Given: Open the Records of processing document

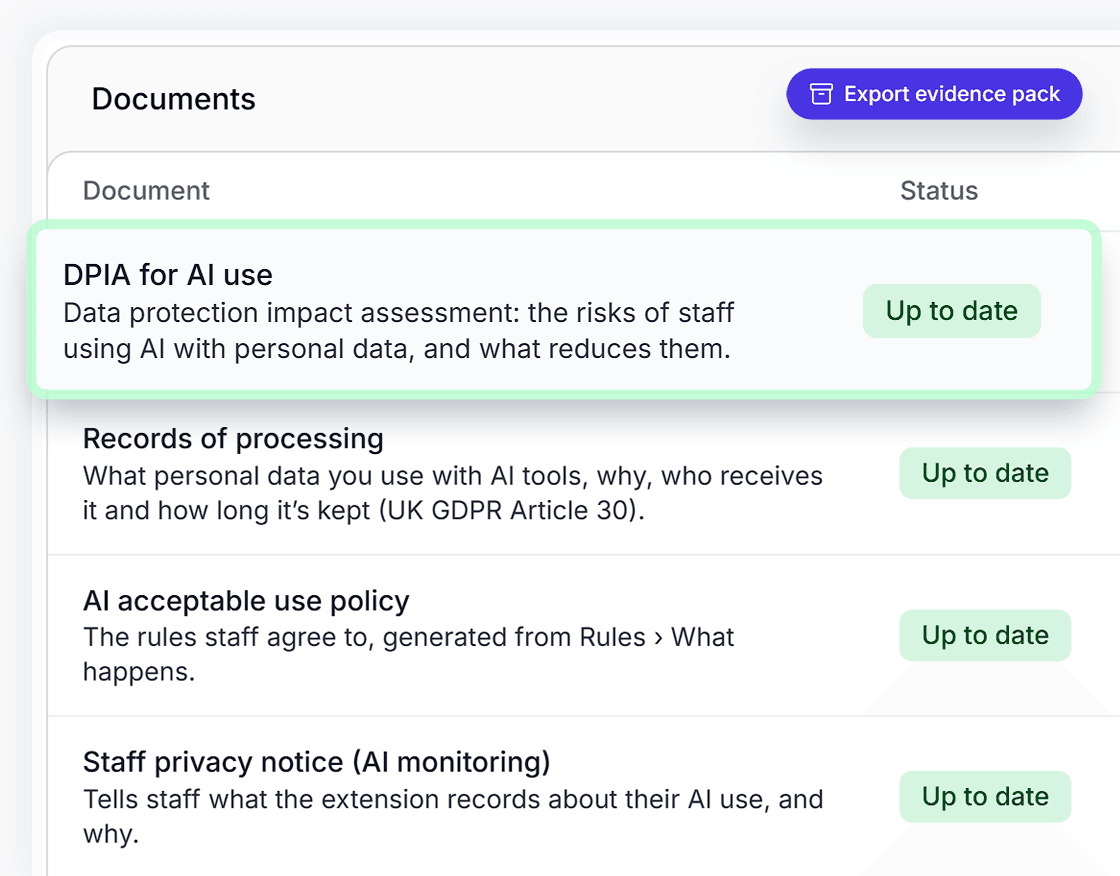Looking at the screenshot, I should pos(233,439).
